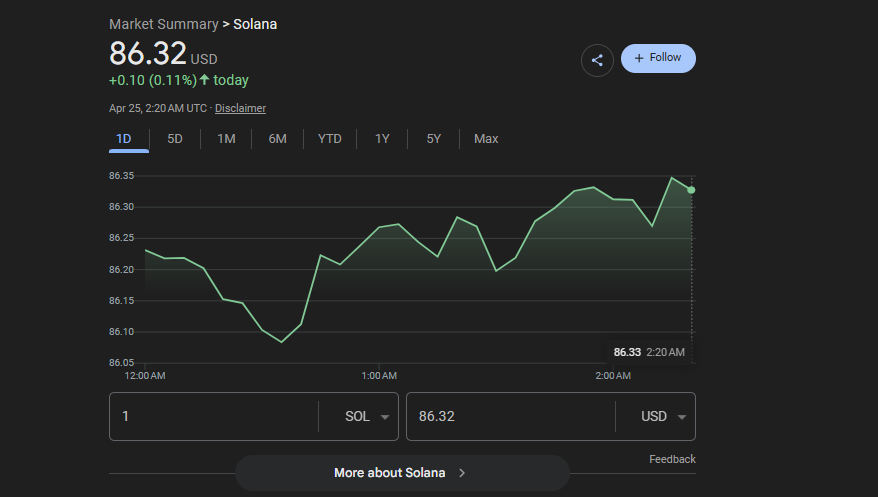Show the 6M price range
Screen dimensions: 878x497
click(277, 139)
